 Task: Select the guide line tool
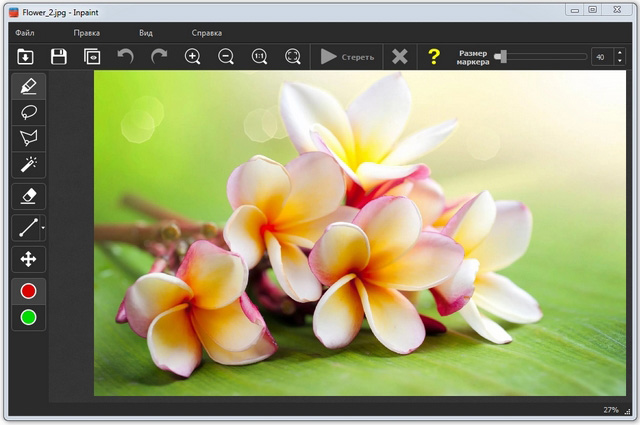click(x=26, y=228)
